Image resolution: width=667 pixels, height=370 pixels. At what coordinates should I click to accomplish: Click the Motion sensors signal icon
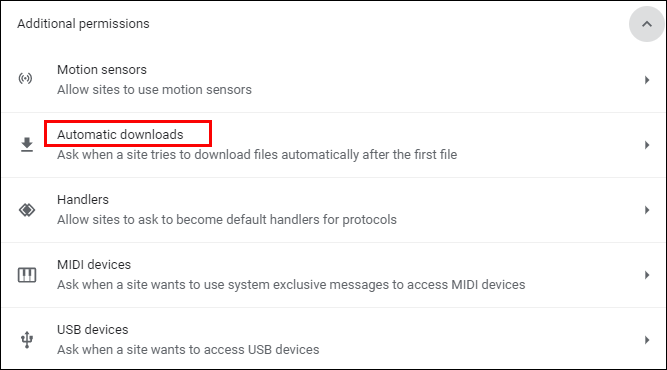(26, 79)
